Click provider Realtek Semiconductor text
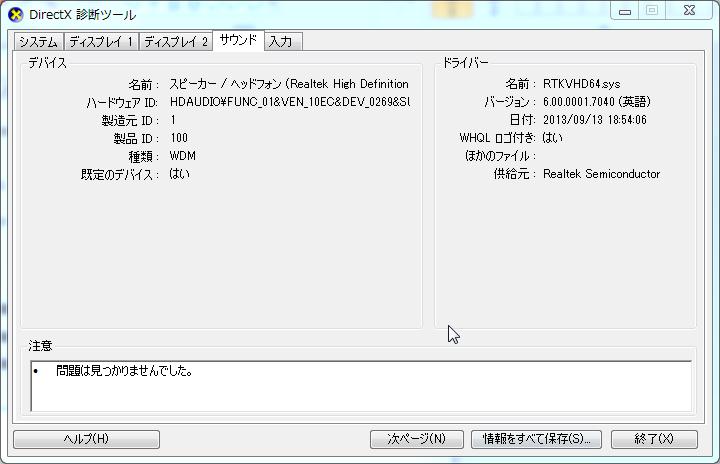720x464 pixels. pos(602,174)
